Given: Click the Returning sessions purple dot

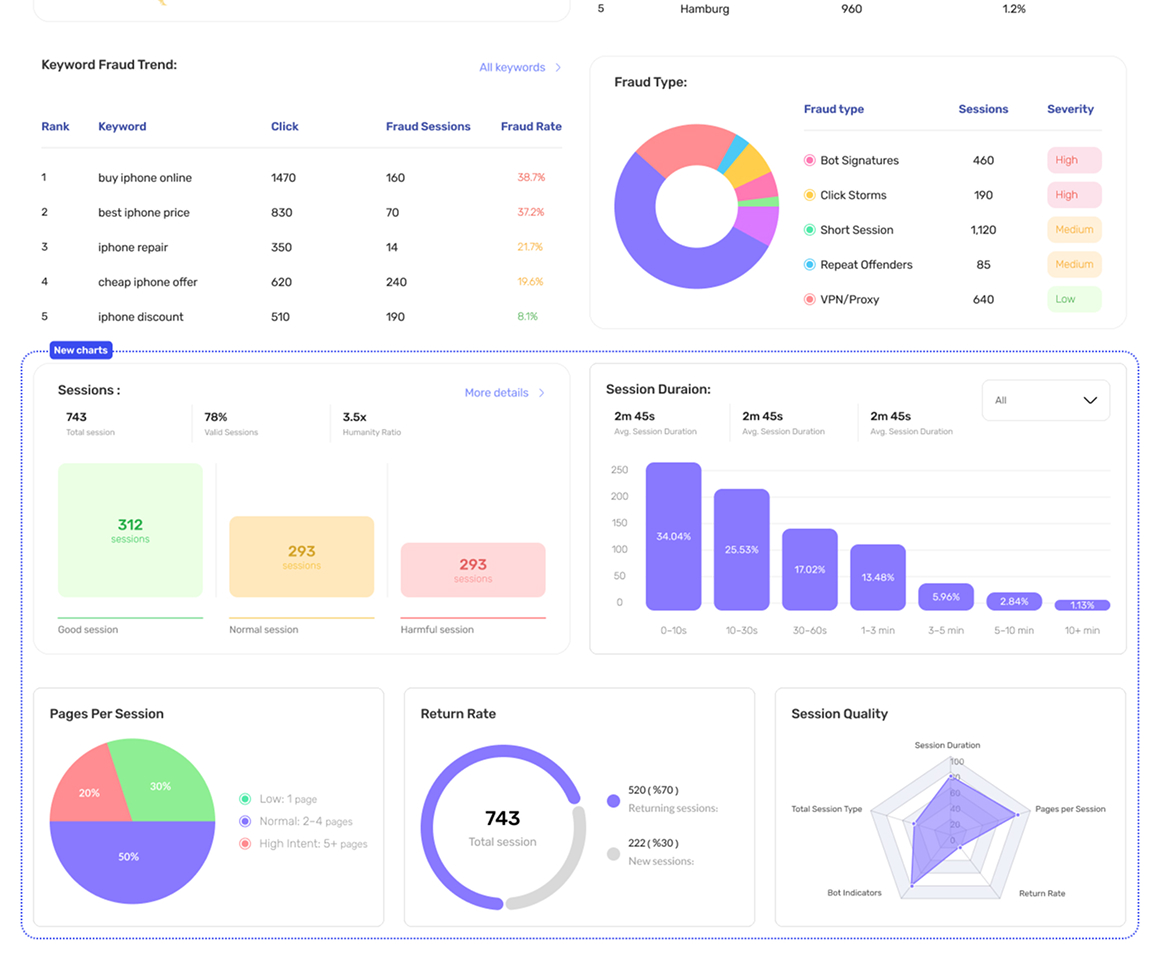Looking at the screenshot, I should (x=613, y=801).
